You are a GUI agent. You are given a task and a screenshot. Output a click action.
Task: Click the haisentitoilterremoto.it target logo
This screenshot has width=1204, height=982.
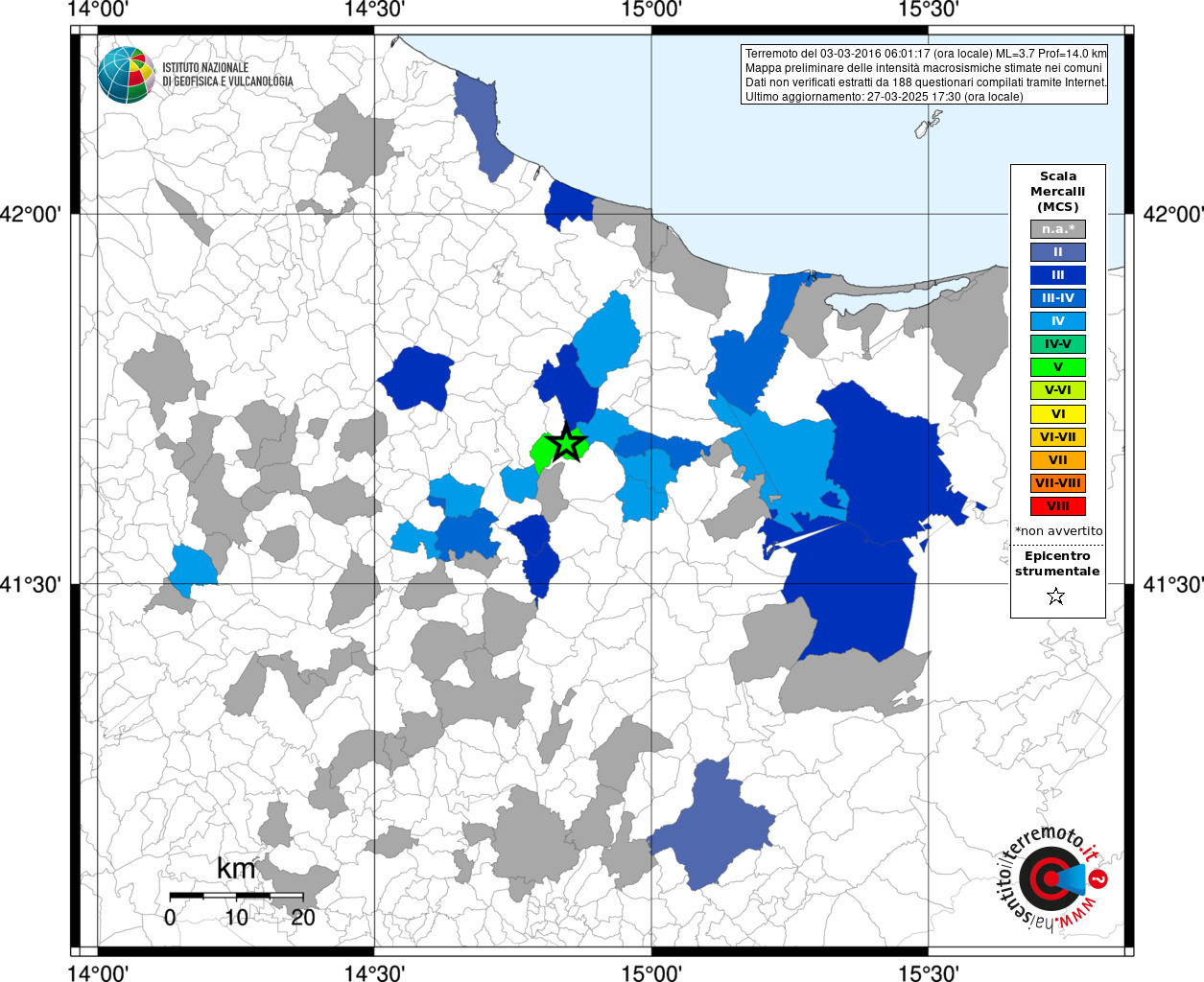pos(1053,877)
